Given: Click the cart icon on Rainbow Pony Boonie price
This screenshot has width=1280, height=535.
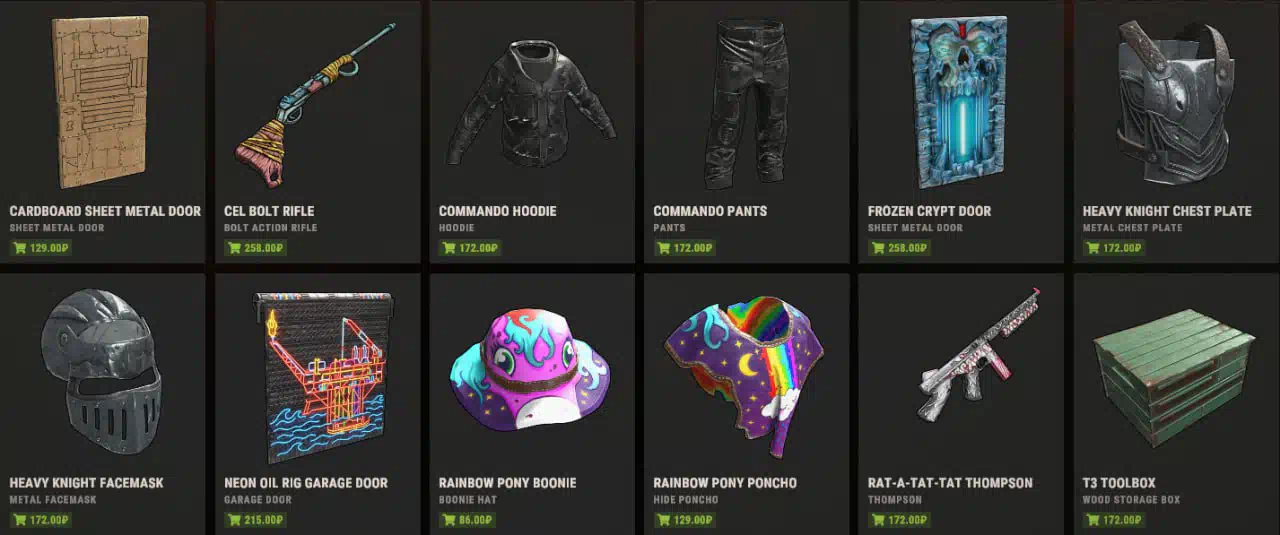Looking at the screenshot, I should [x=449, y=520].
